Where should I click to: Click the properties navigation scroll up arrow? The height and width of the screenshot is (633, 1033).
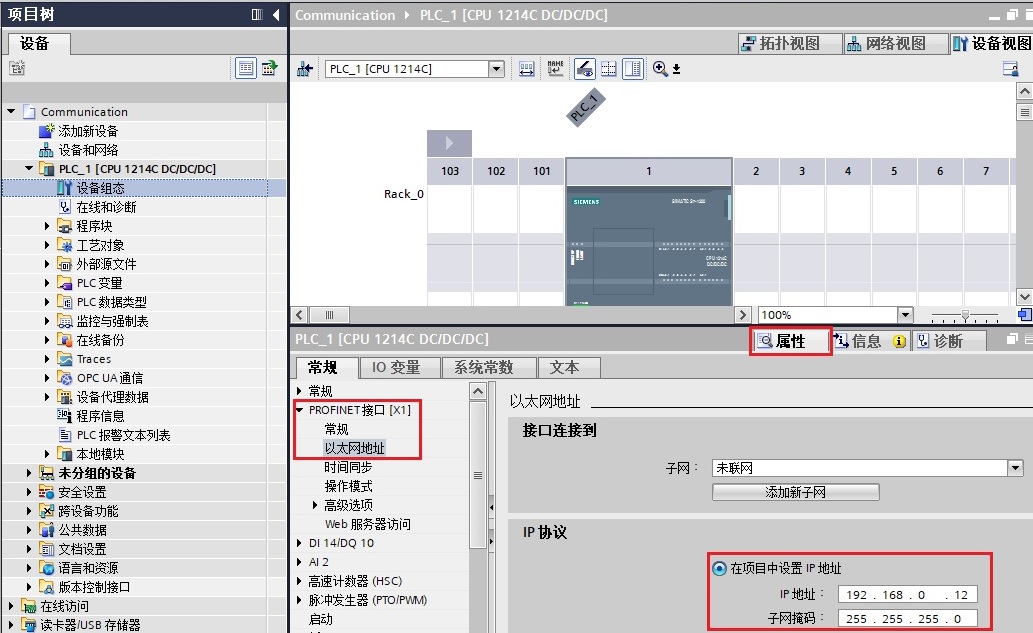tap(478, 391)
